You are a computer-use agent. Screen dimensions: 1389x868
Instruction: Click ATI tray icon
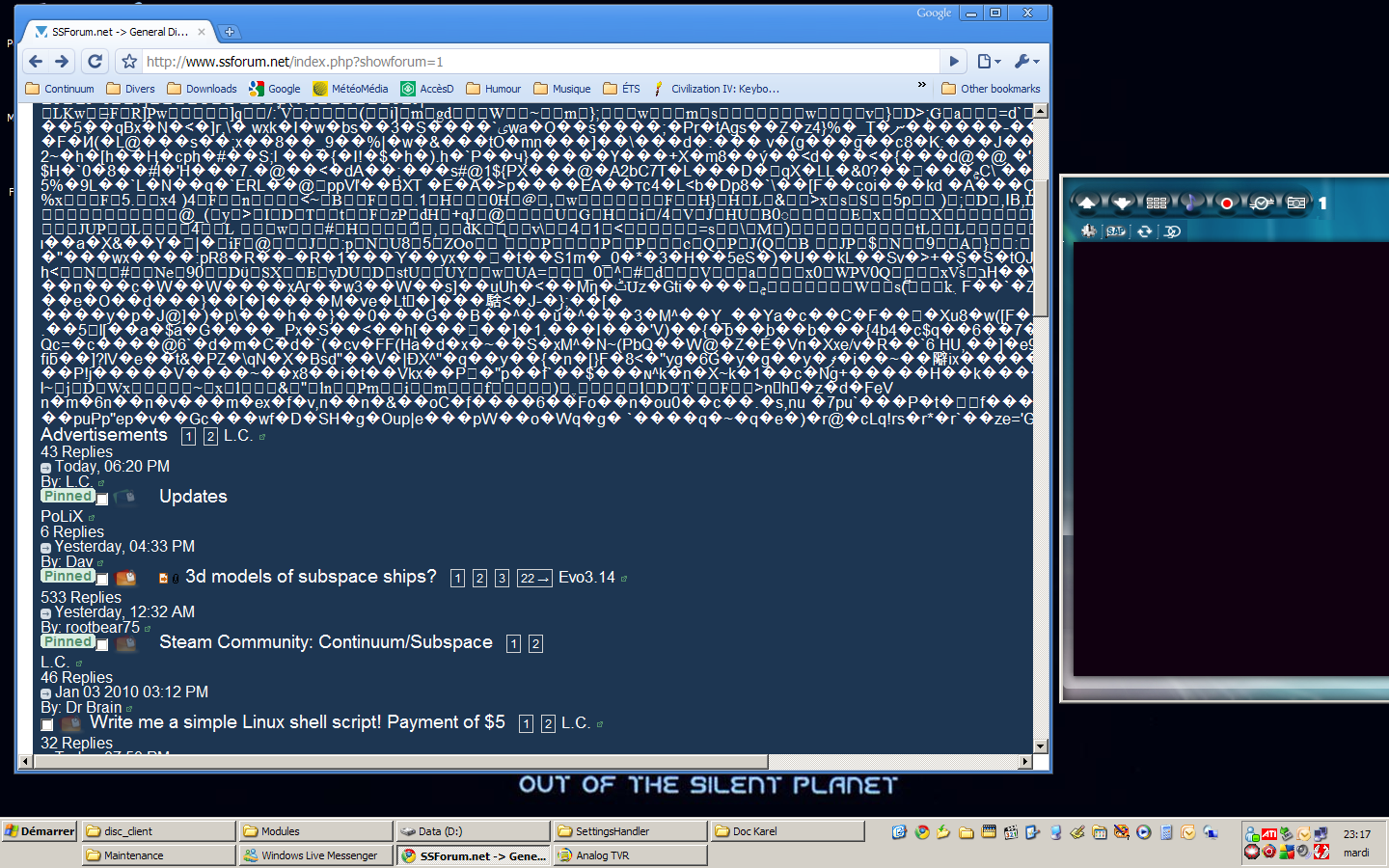(1269, 834)
